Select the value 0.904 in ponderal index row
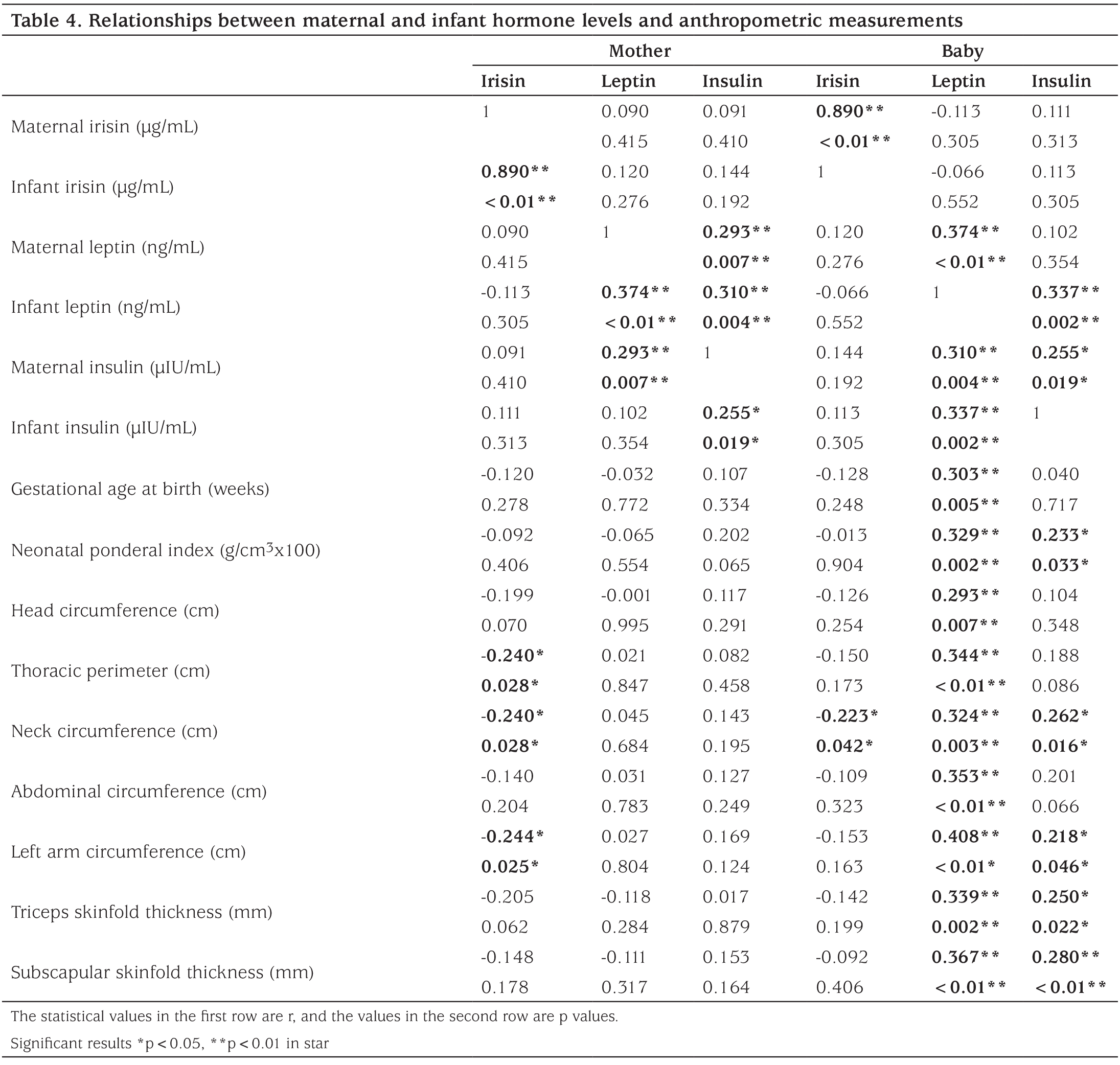Screen dimensions: 1120x1065 pos(839,565)
